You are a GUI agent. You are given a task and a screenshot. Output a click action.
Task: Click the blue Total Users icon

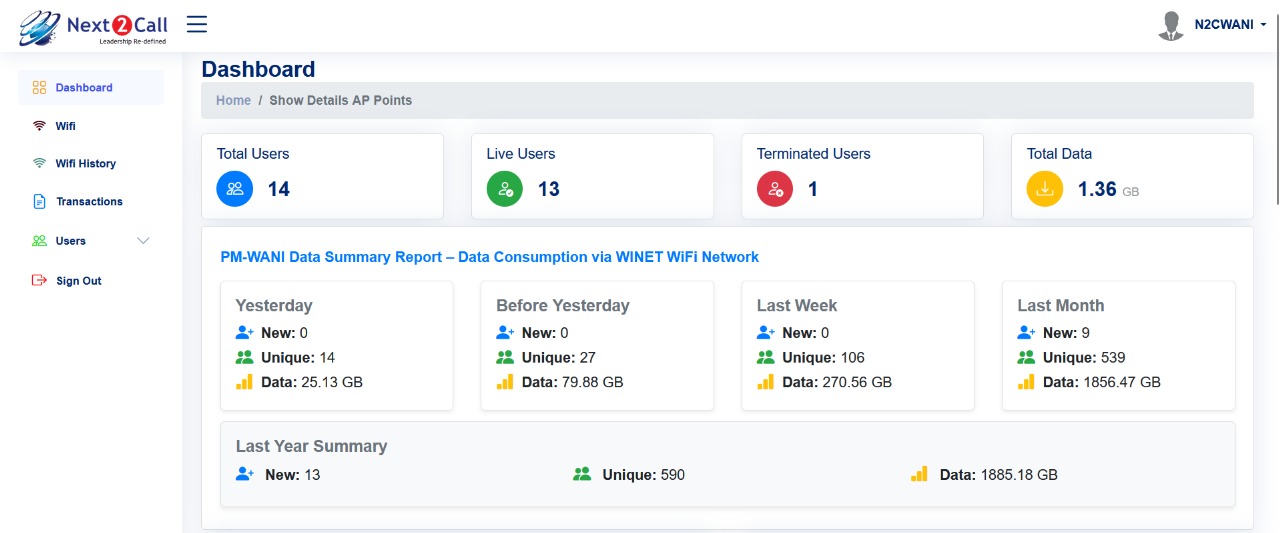click(x=235, y=188)
